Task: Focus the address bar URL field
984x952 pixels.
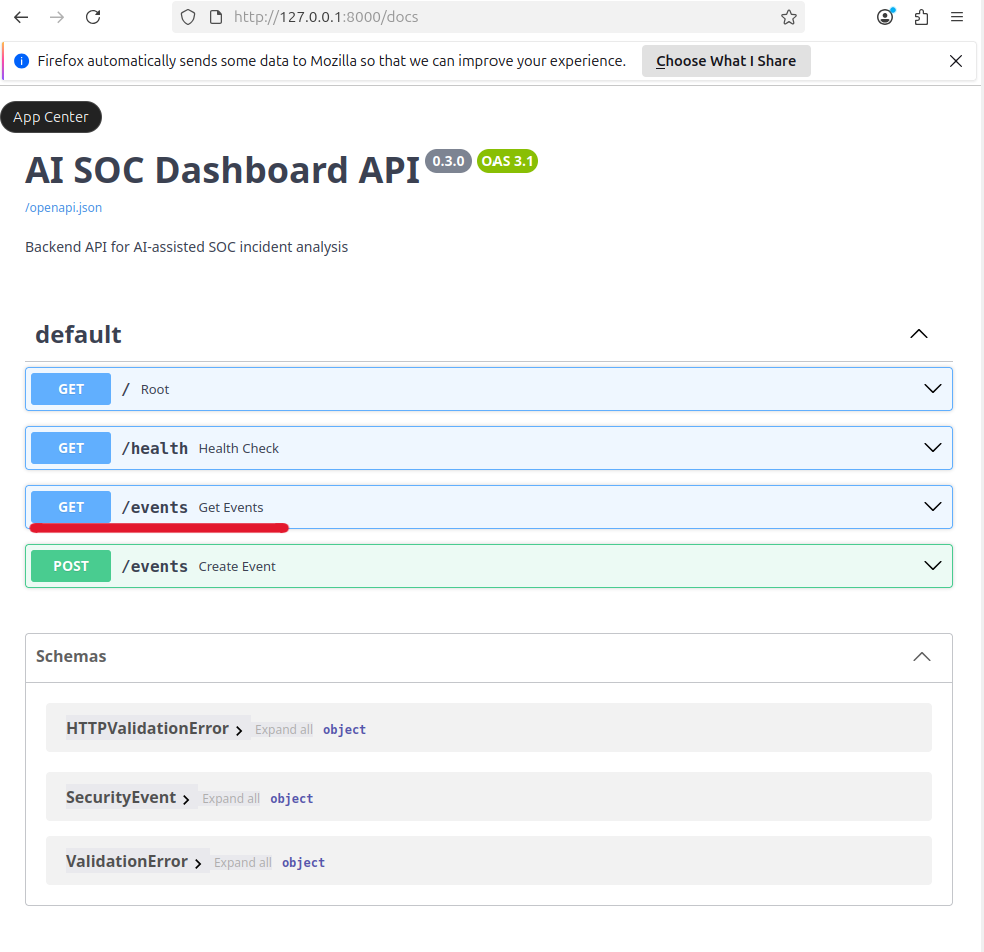Action: [x=488, y=17]
